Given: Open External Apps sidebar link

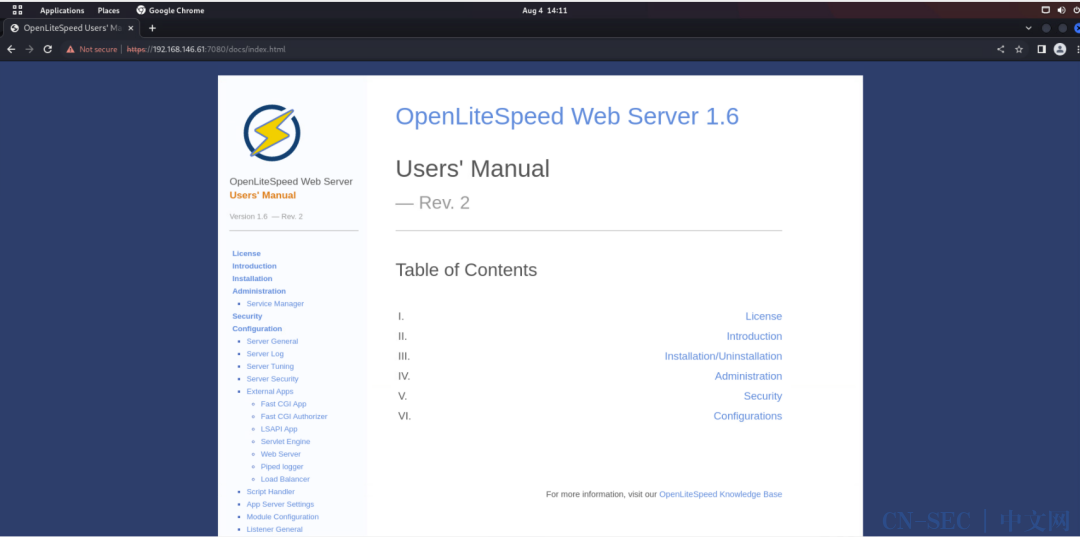Looking at the screenshot, I should point(270,391).
